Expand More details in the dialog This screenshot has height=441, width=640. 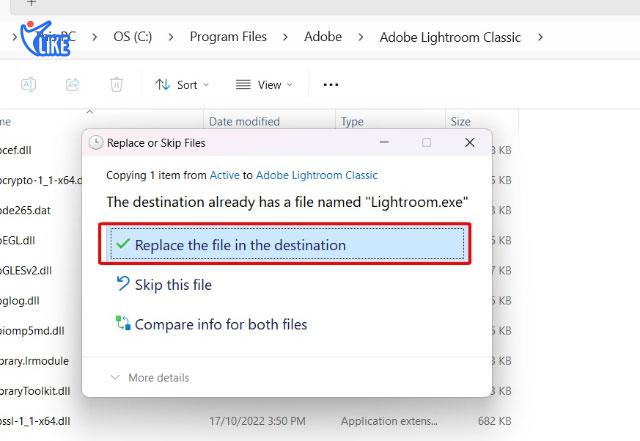[149, 378]
